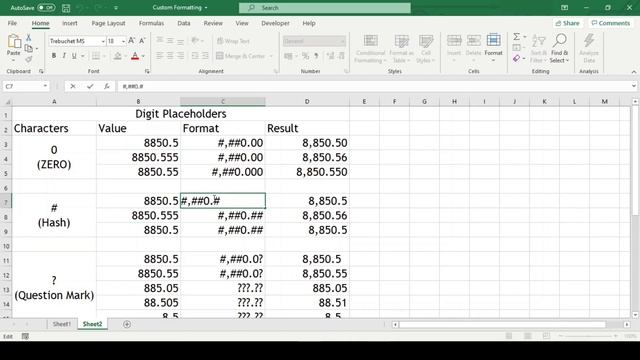Cancel the edit with the X button

pyautogui.click(x=73, y=86)
